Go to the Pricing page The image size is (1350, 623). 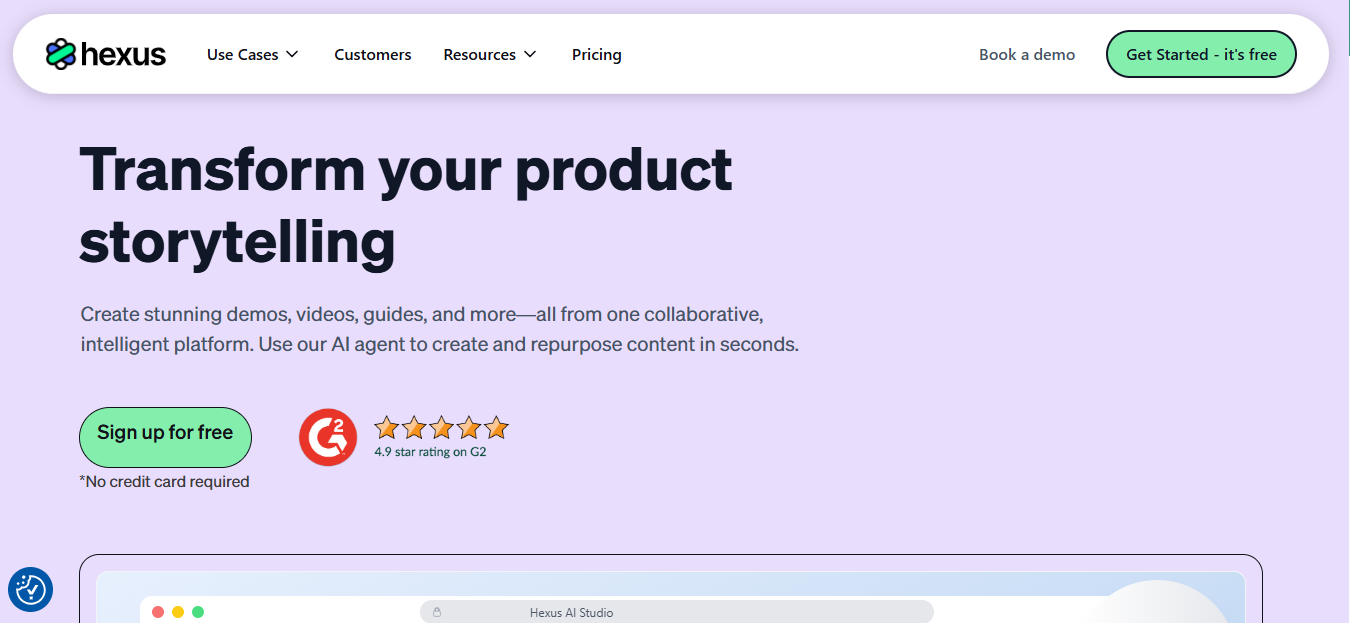(x=597, y=55)
